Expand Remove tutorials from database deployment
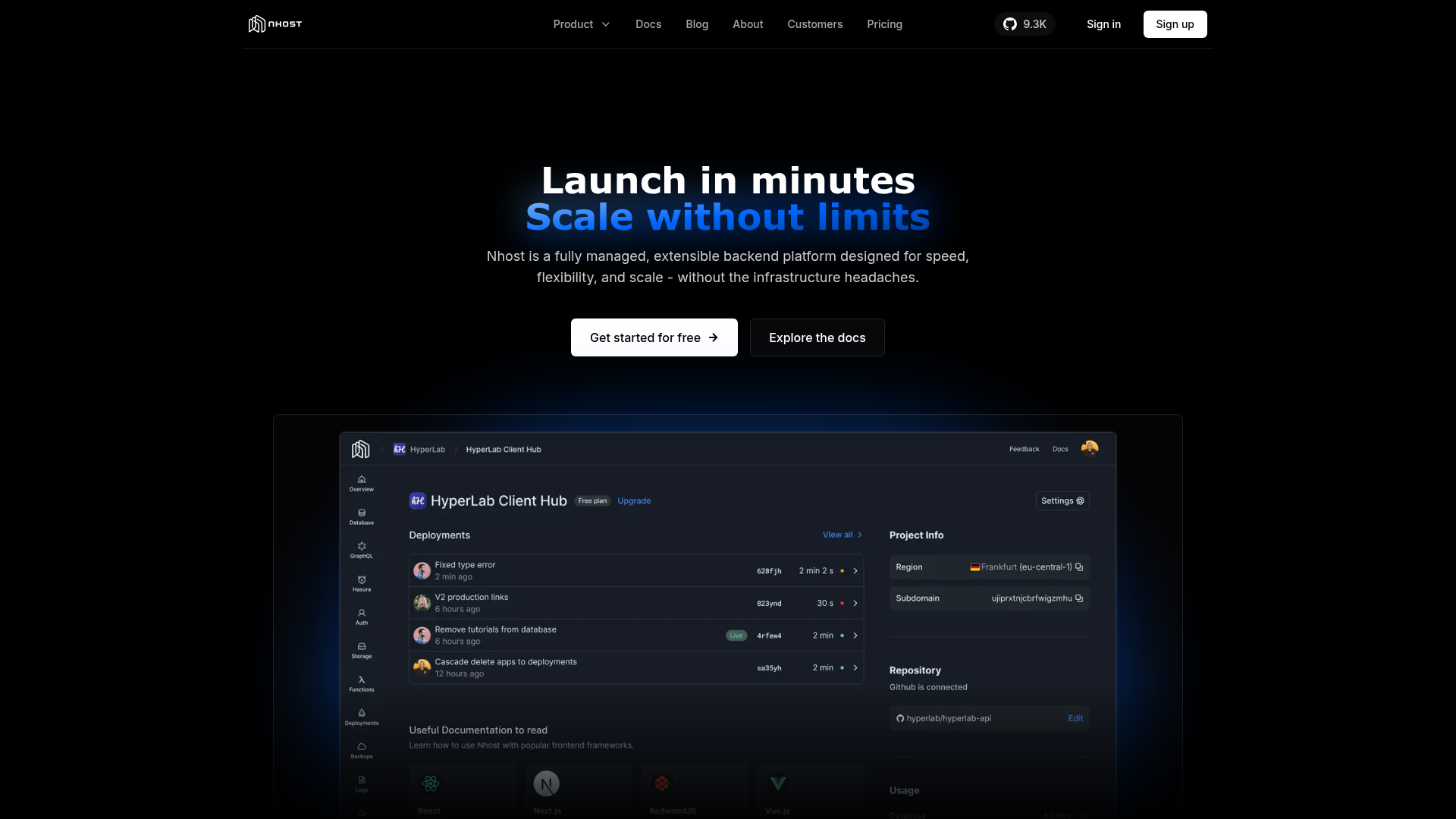Screen dimensions: 1456x819 tap(855, 635)
